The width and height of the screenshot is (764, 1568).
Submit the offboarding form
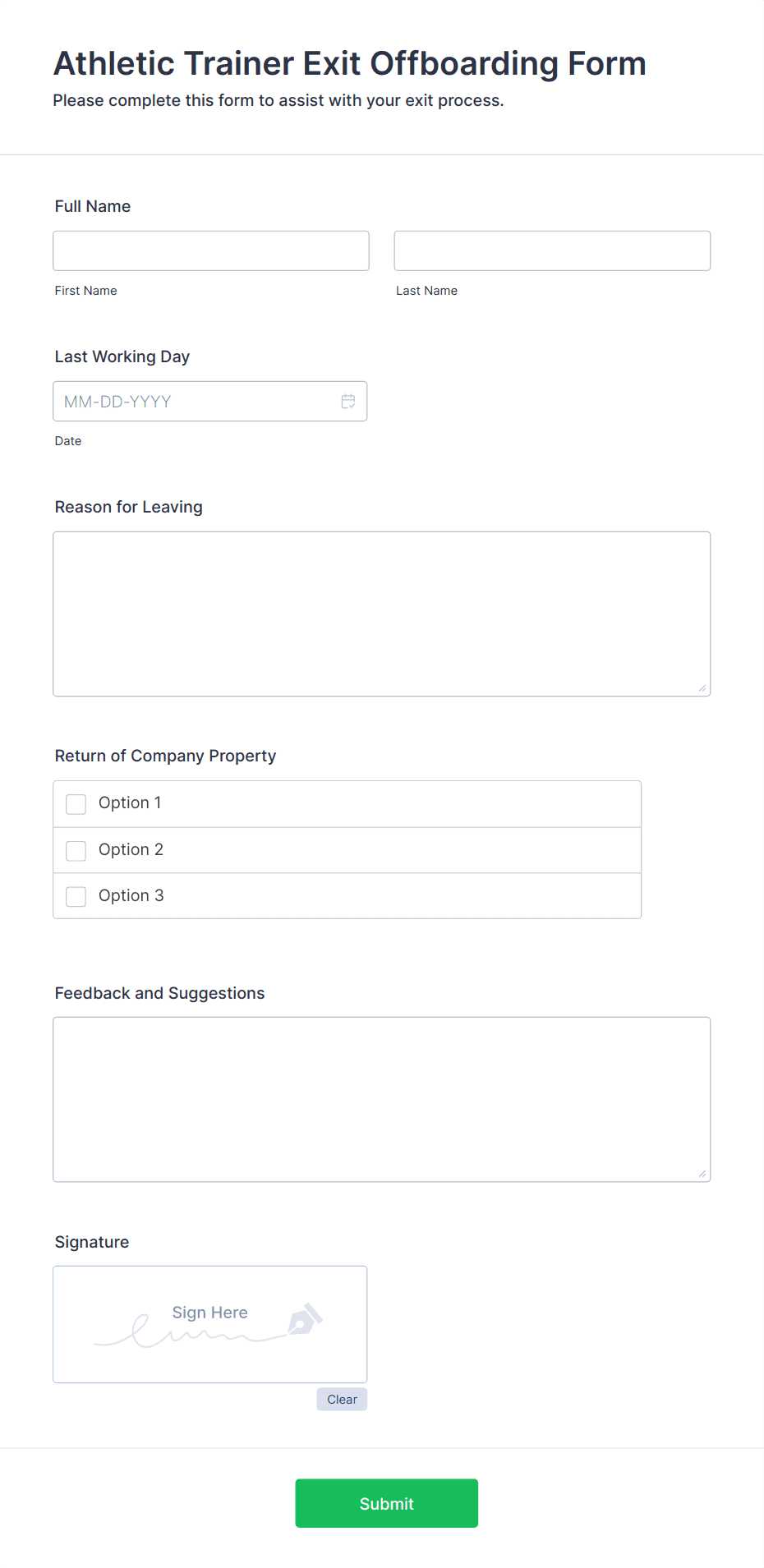(x=387, y=1503)
